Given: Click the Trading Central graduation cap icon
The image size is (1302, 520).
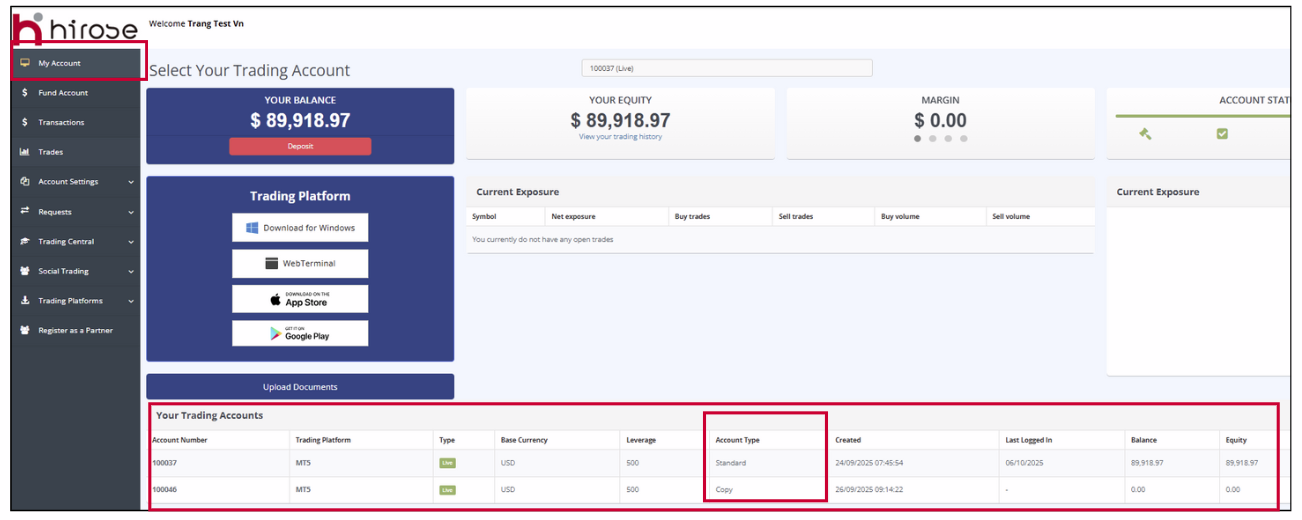Looking at the screenshot, I should (25, 241).
